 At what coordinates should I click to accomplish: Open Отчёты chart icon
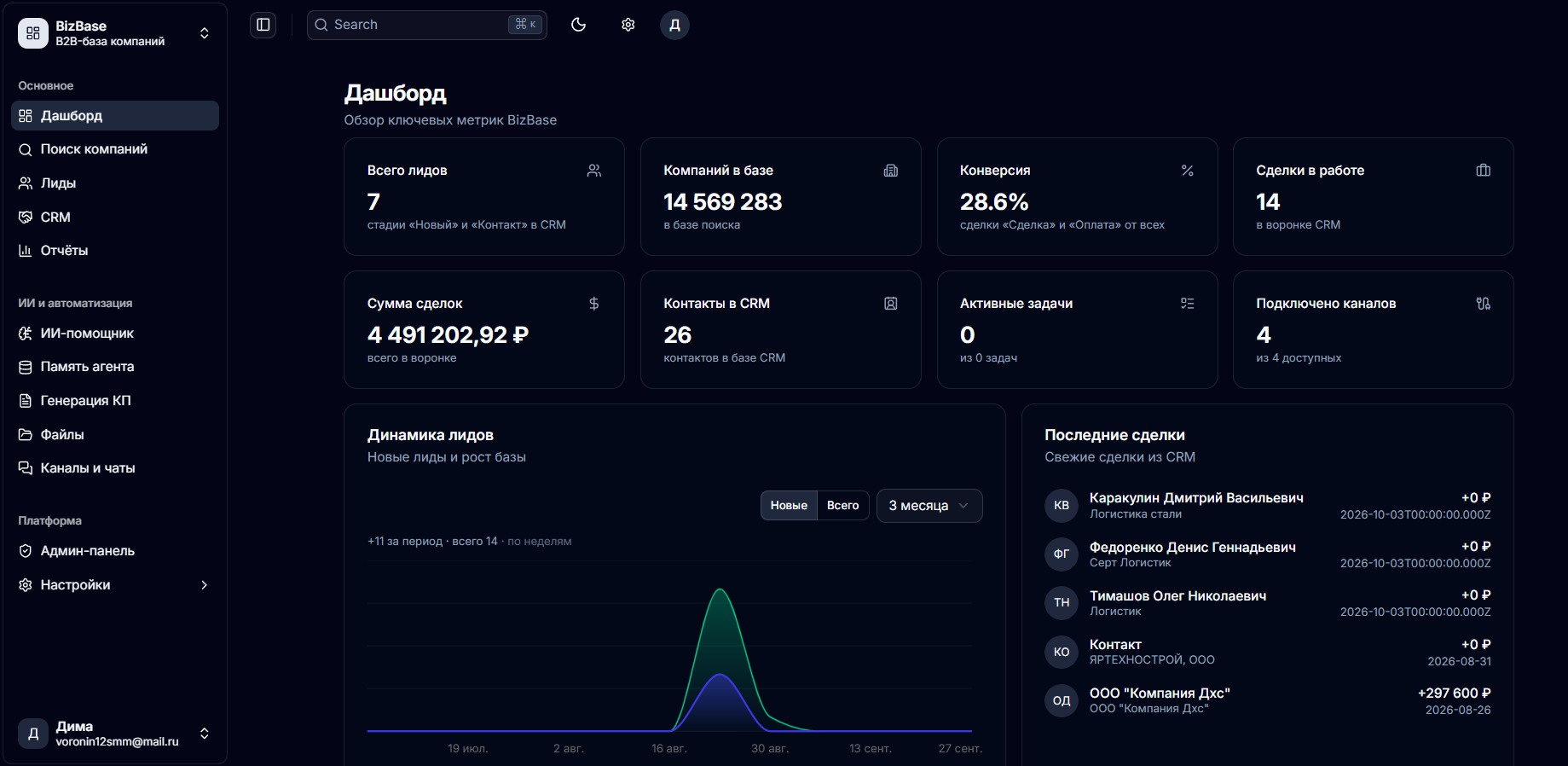click(x=26, y=251)
